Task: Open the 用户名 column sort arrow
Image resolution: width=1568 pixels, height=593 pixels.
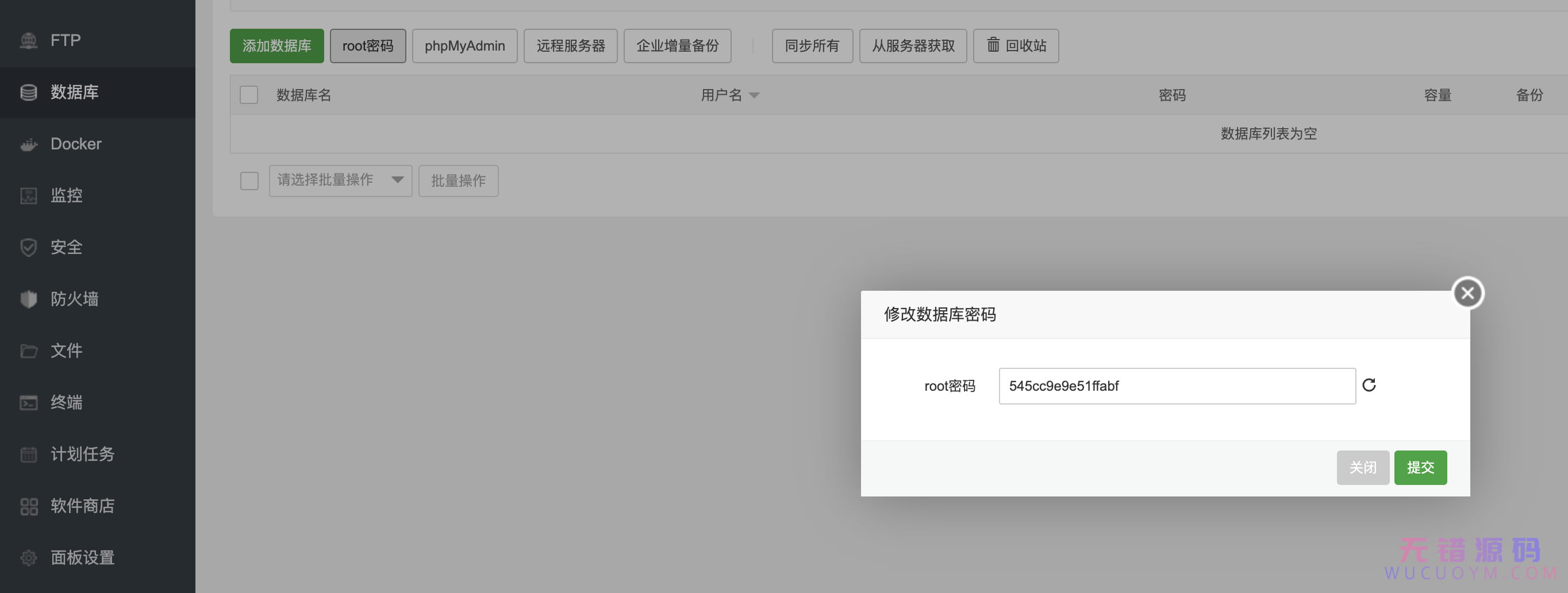Action: point(754,95)
